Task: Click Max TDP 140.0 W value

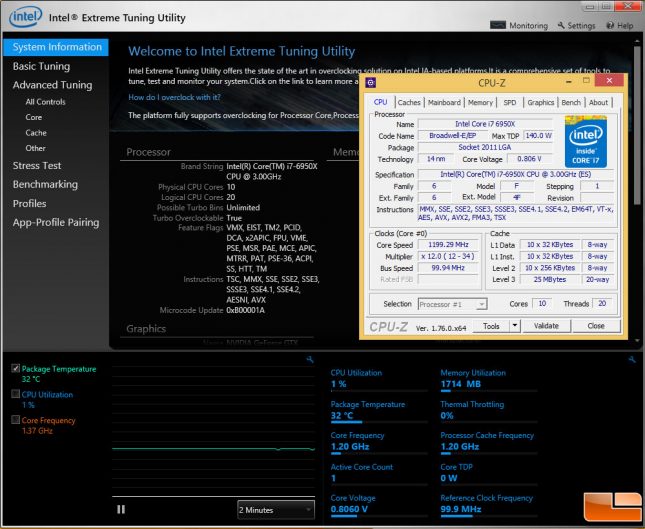Action: click(538, 135)
